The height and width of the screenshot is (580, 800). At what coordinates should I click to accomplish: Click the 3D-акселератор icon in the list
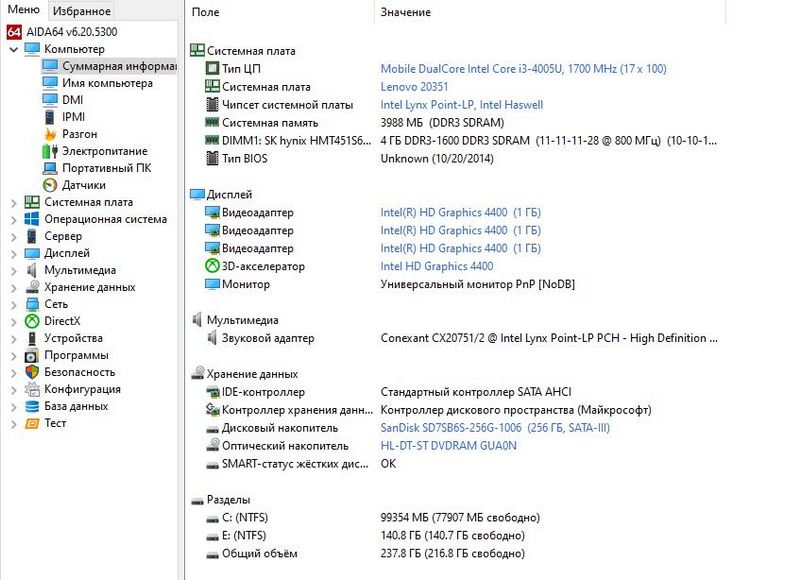point(212,267)
